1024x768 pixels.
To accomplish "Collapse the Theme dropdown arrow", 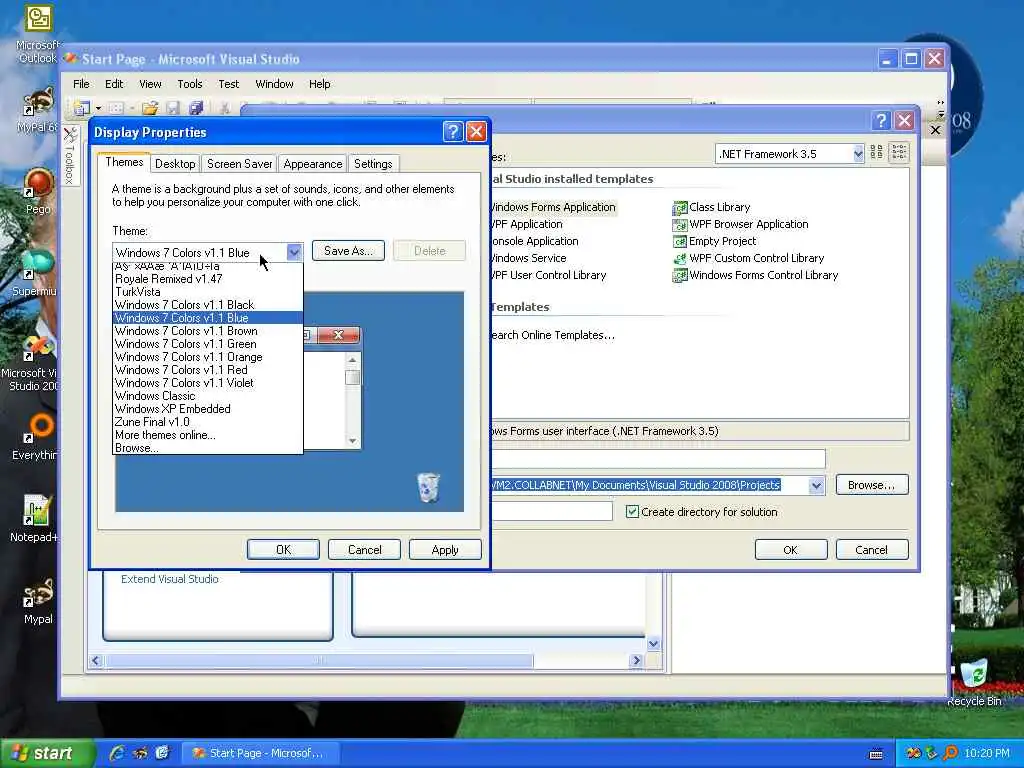I will point(294,252).
